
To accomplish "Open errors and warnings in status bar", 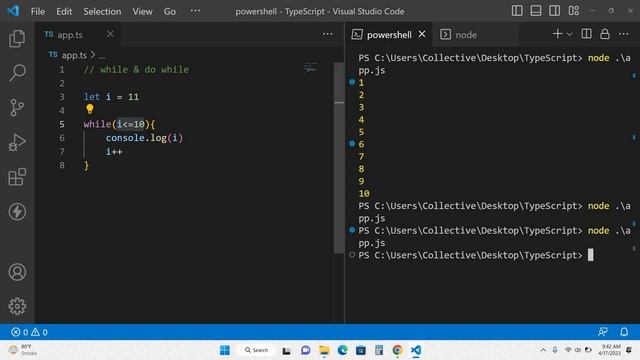I will (29, 332).
